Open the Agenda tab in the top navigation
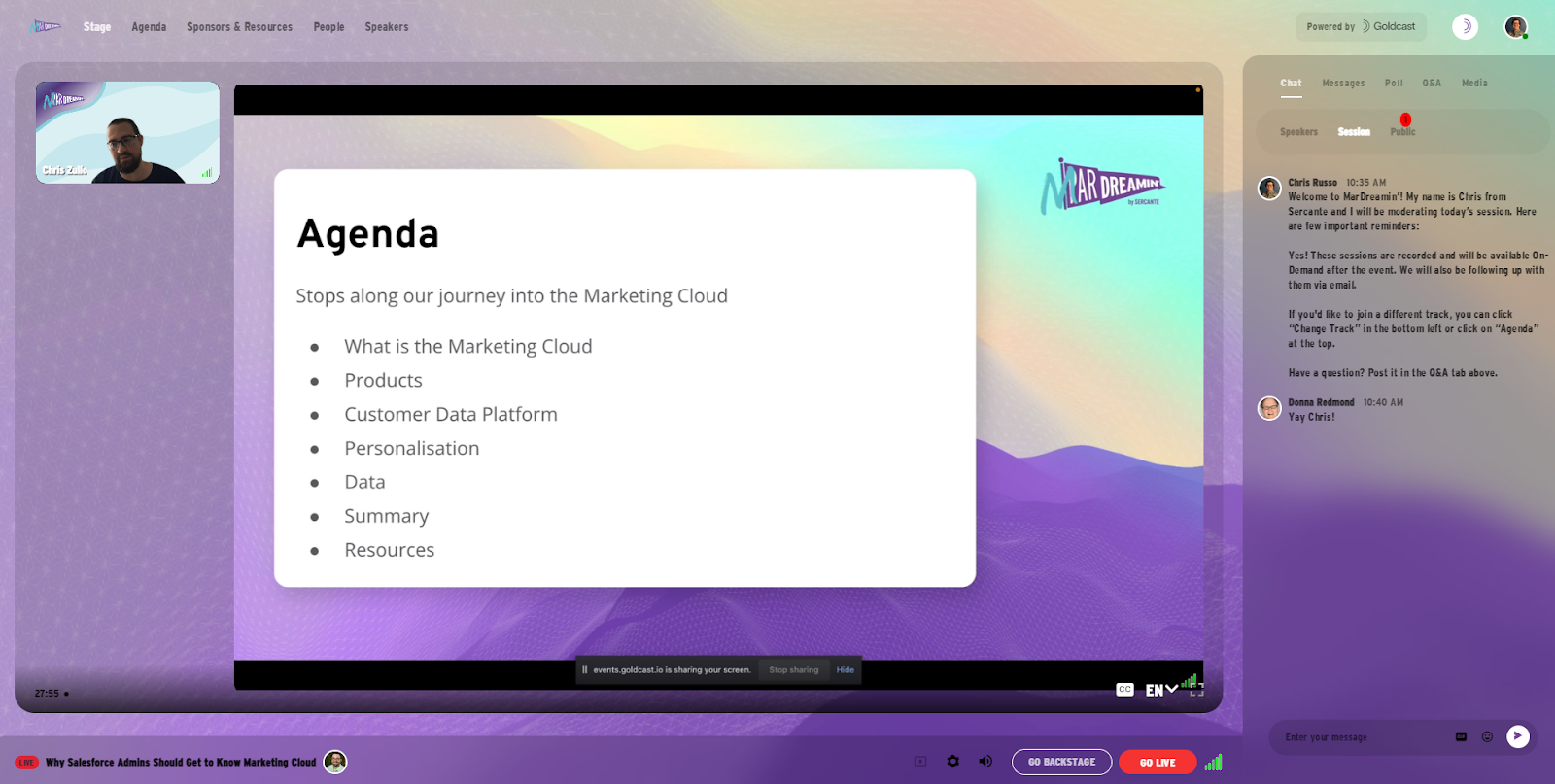Viewport: 1555px width, 784px height. (x=149, y=27)
